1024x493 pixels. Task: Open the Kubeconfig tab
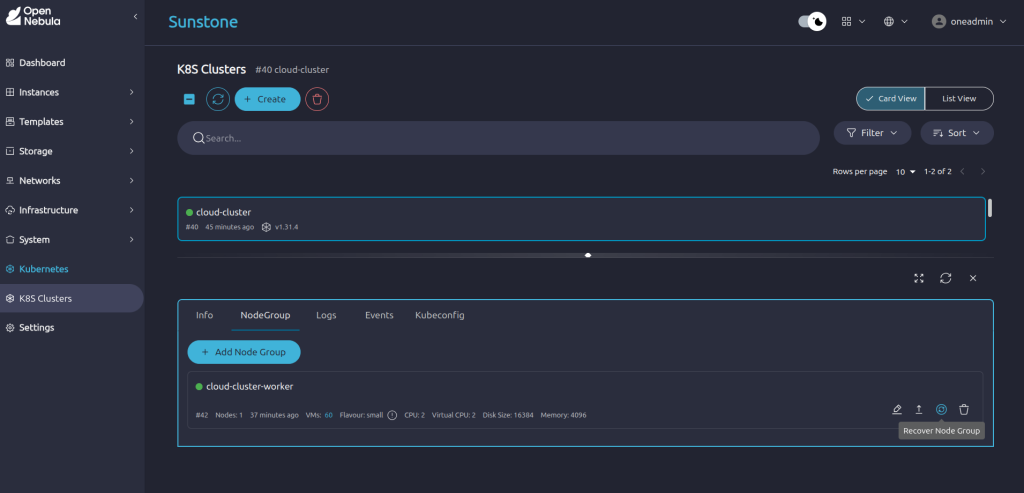point(440,315)
